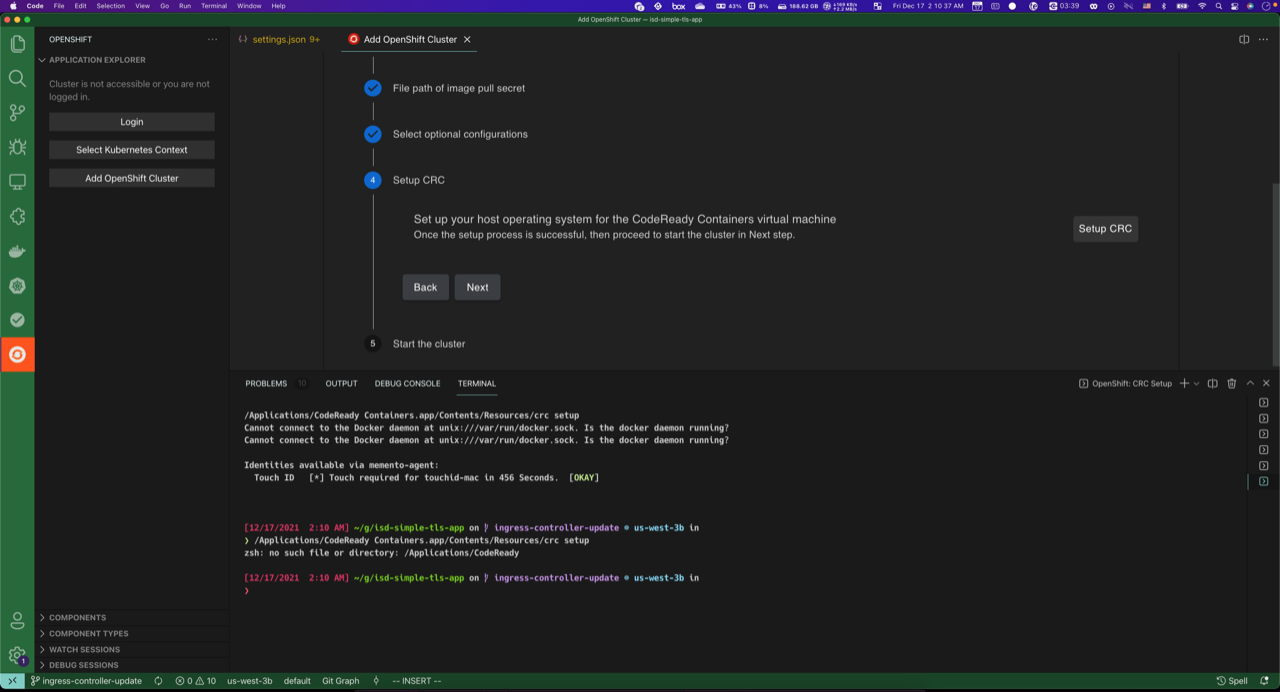Expand the Watch Sessions section
The height and width of the screenshot is (692, 1280).
coord(131,649)
